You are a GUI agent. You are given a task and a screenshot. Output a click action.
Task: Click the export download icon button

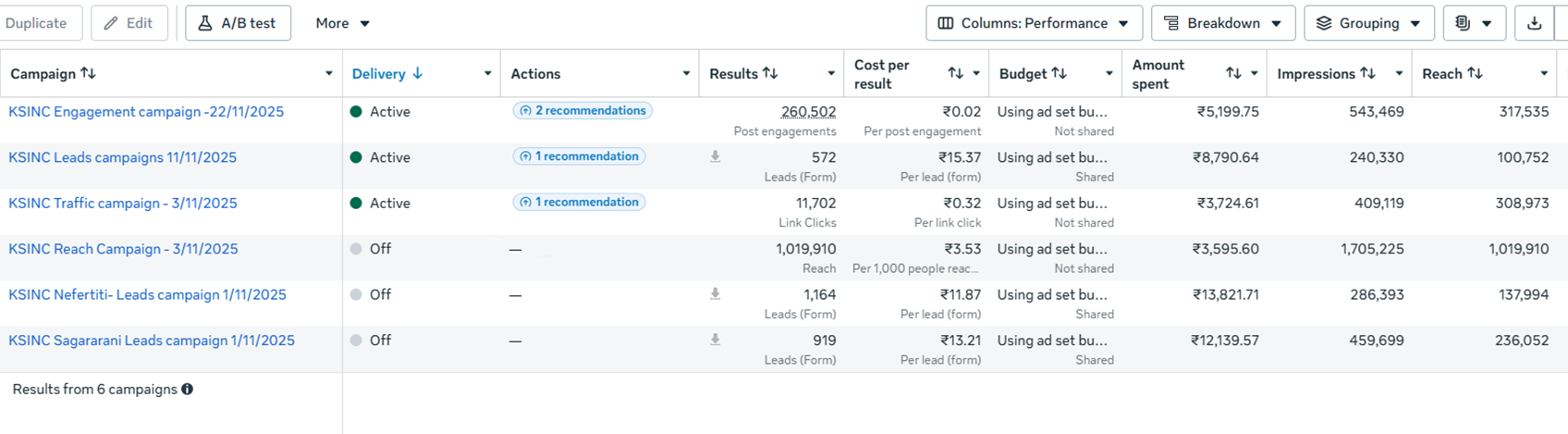click(x=1535, y=23)
